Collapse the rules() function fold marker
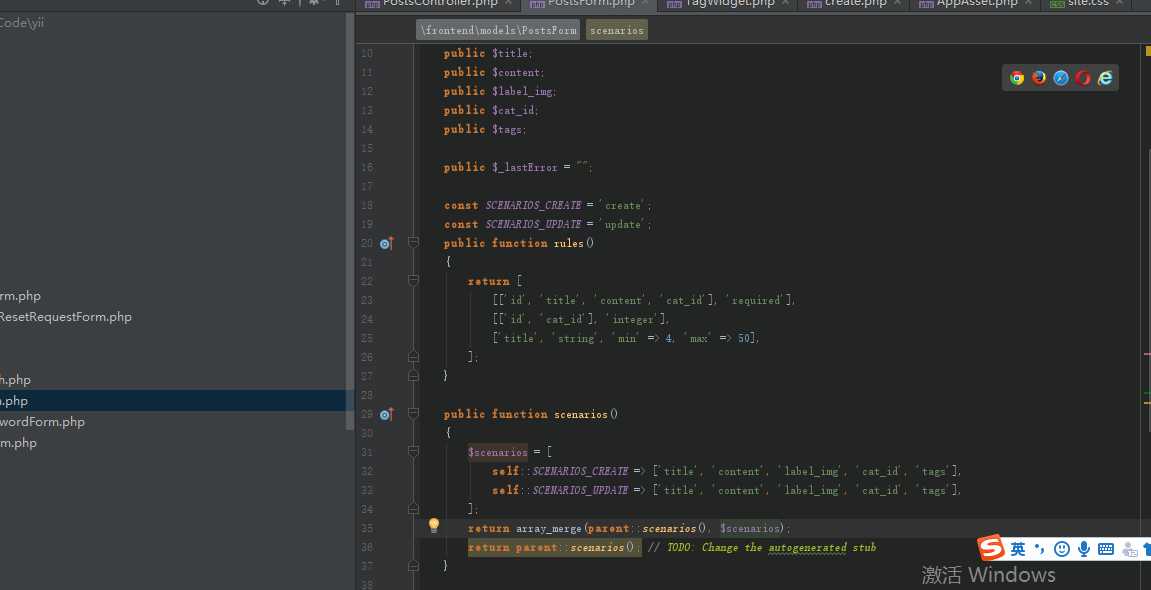 pos(413,242)
